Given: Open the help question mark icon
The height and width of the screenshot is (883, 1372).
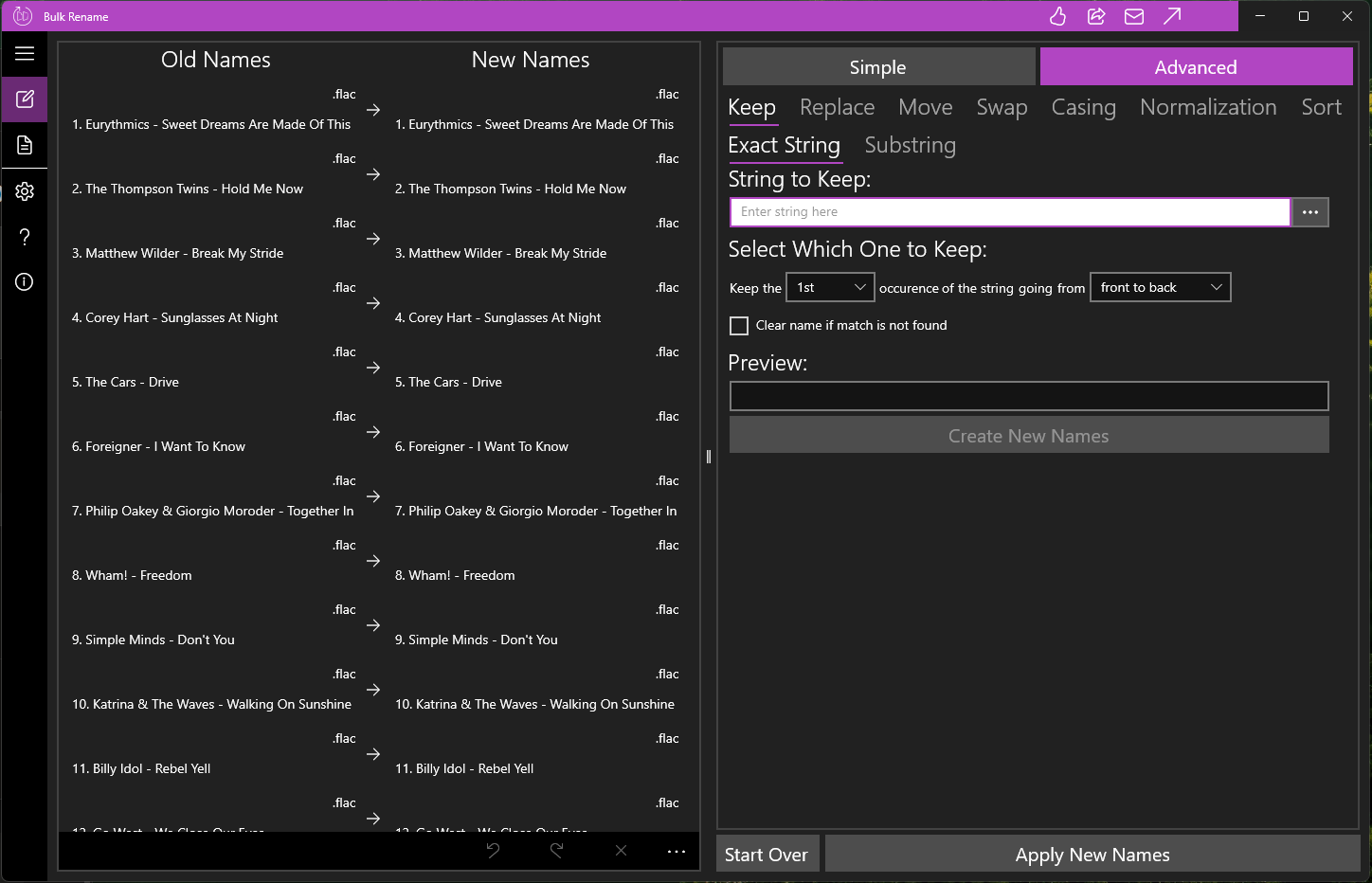Looking at the screenshot, I should point(25,237).
